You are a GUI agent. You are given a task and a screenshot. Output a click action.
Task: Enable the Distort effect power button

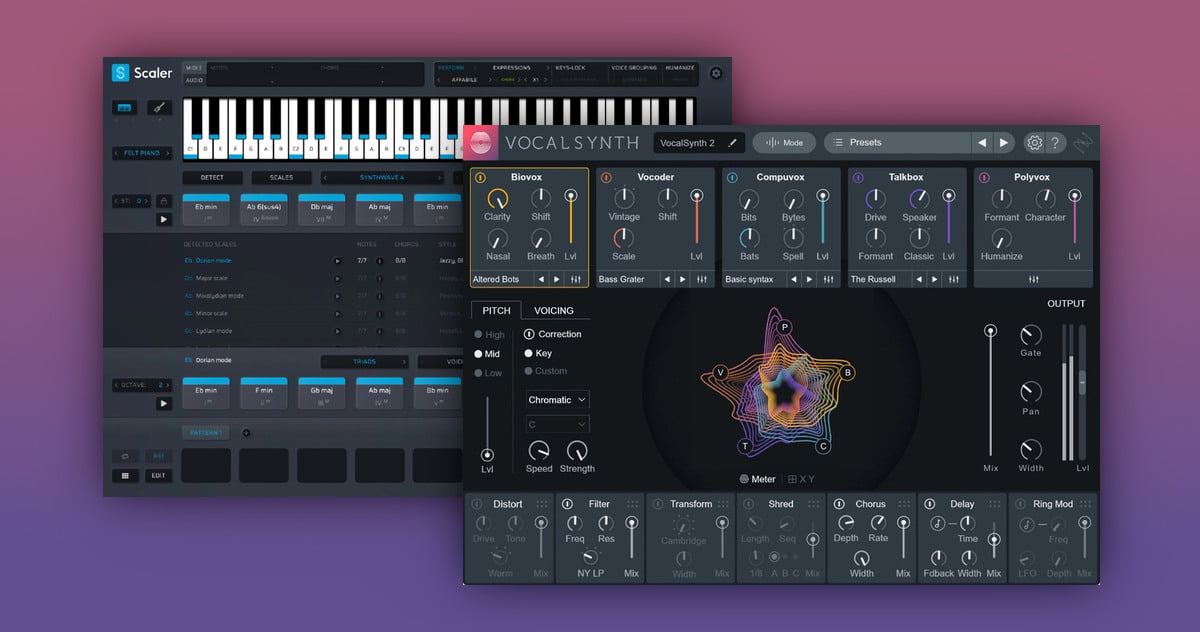tap(476, 504)
